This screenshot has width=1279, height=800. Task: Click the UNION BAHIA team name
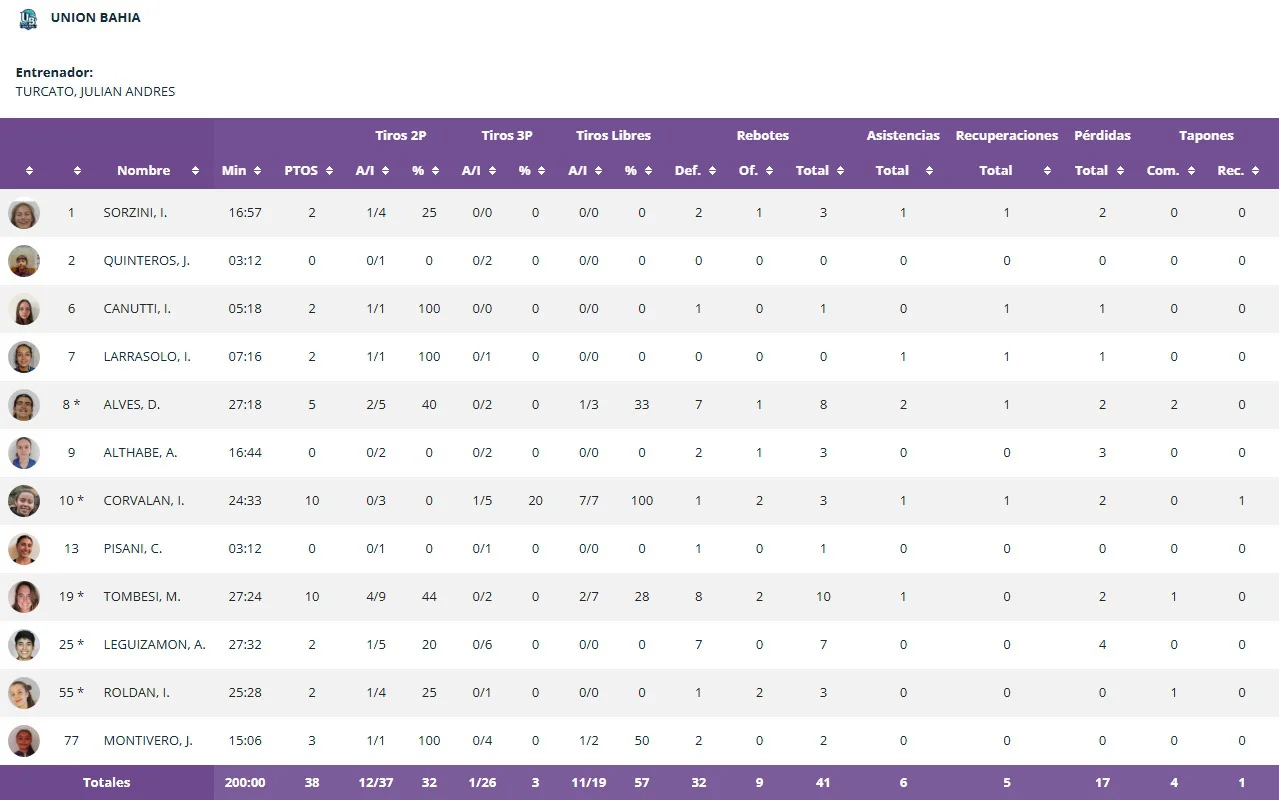pos(96,18)
